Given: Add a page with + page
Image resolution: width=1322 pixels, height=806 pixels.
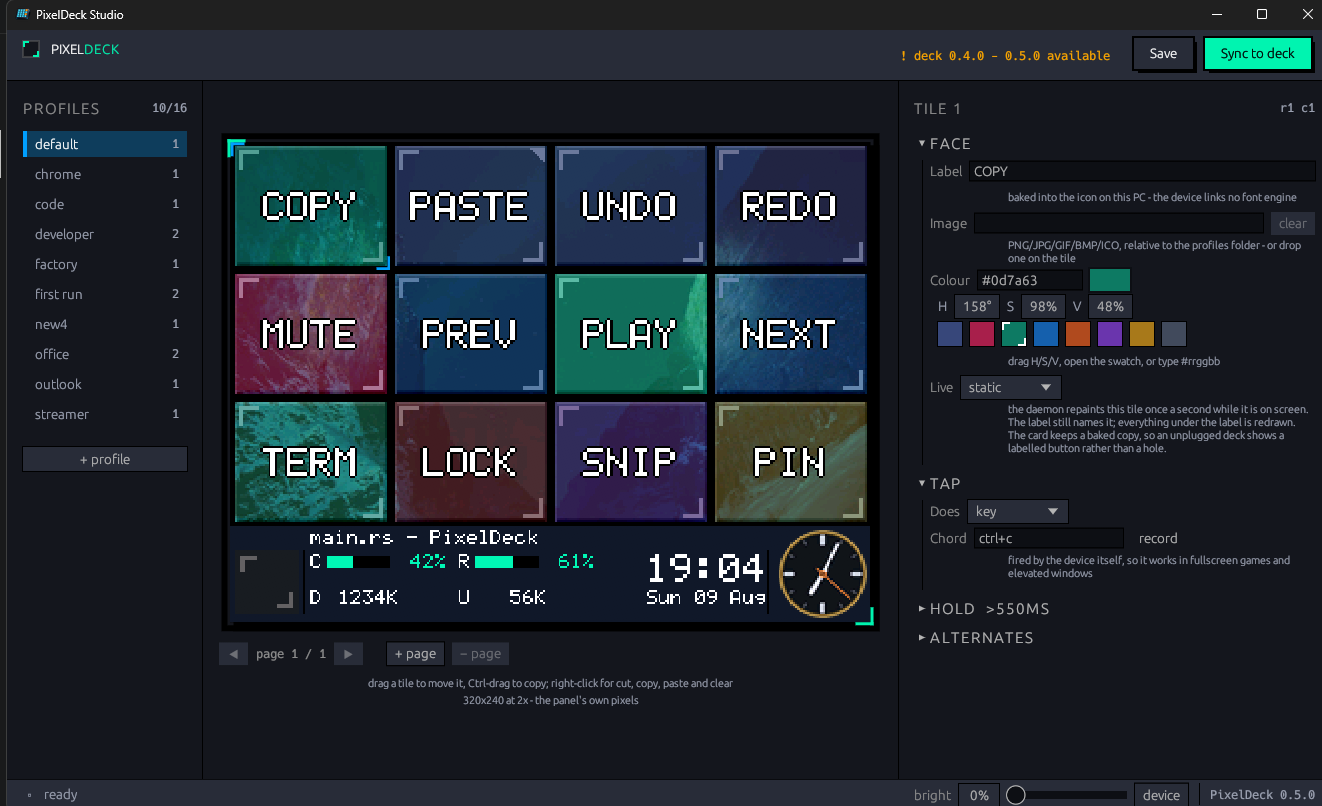Looking at the screenshot, I should [415, 654].
